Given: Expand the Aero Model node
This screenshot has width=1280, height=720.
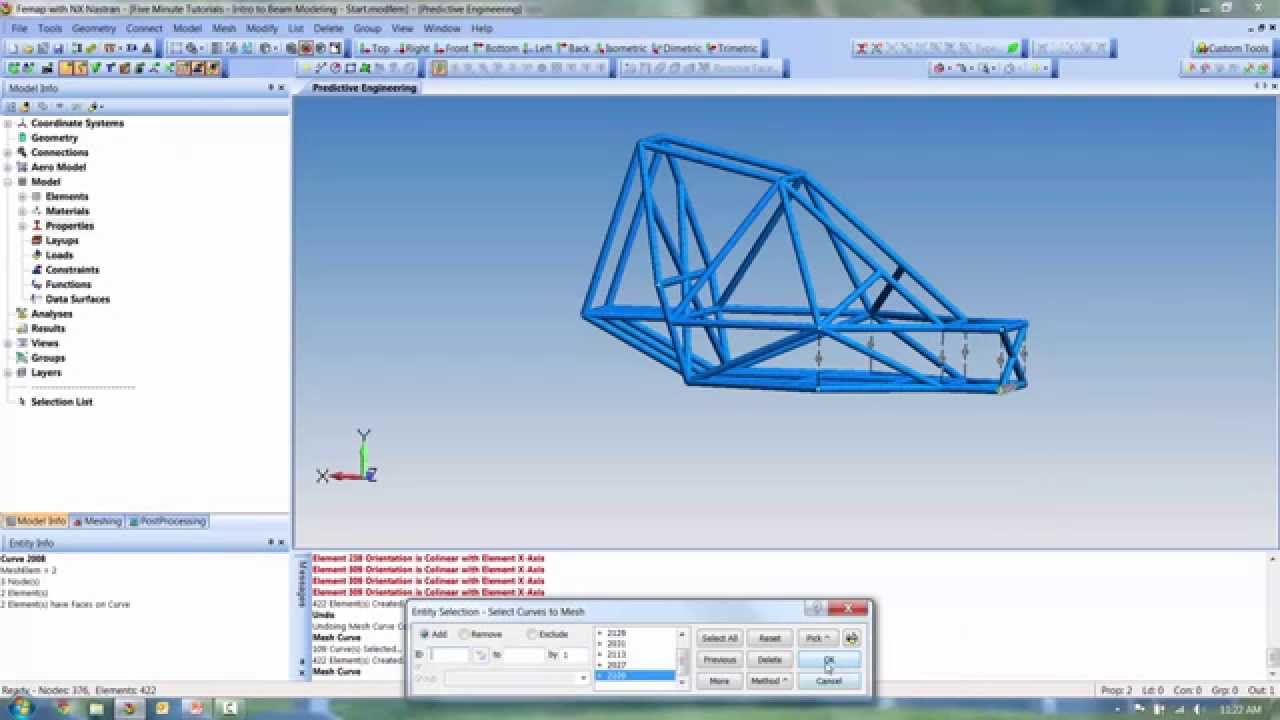Looking at the screenshot, I should pos(8,167).
